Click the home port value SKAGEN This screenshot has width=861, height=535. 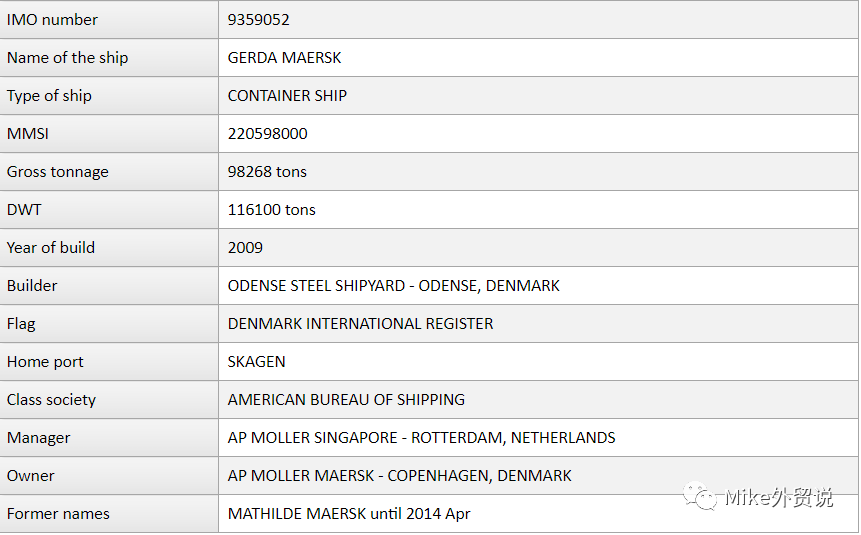256,361
